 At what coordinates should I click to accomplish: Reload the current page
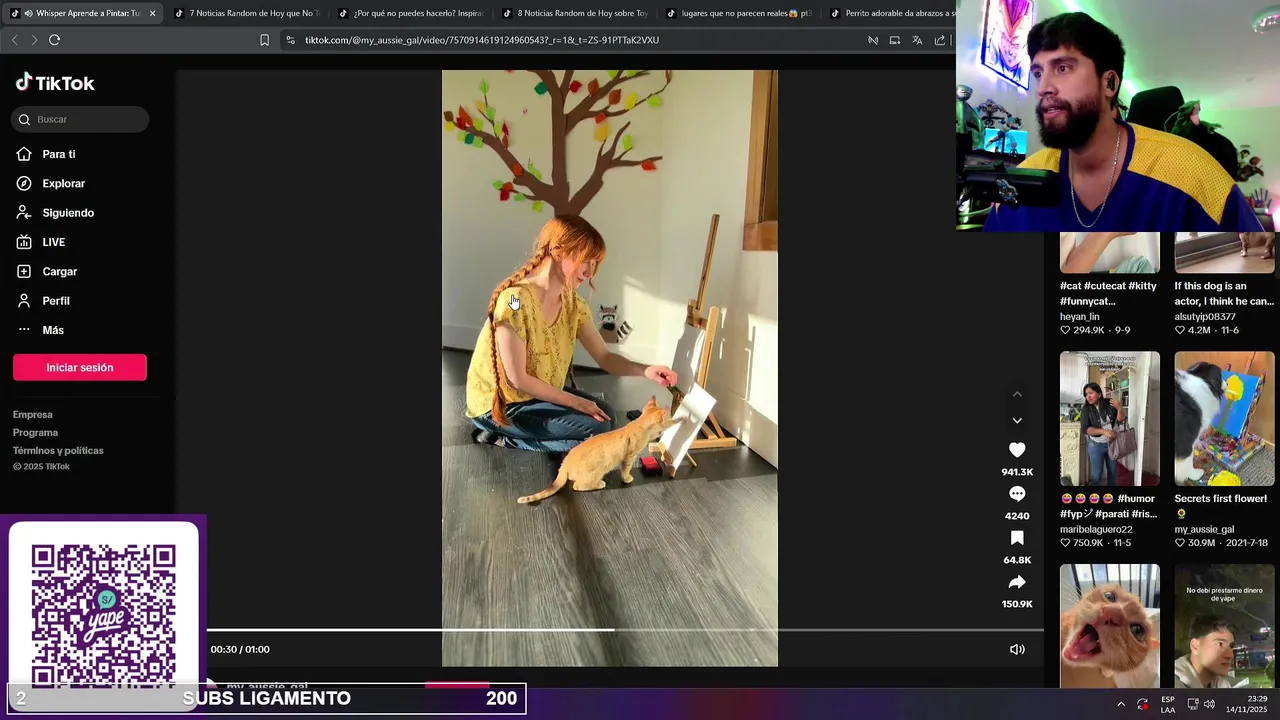coord(54,40)
